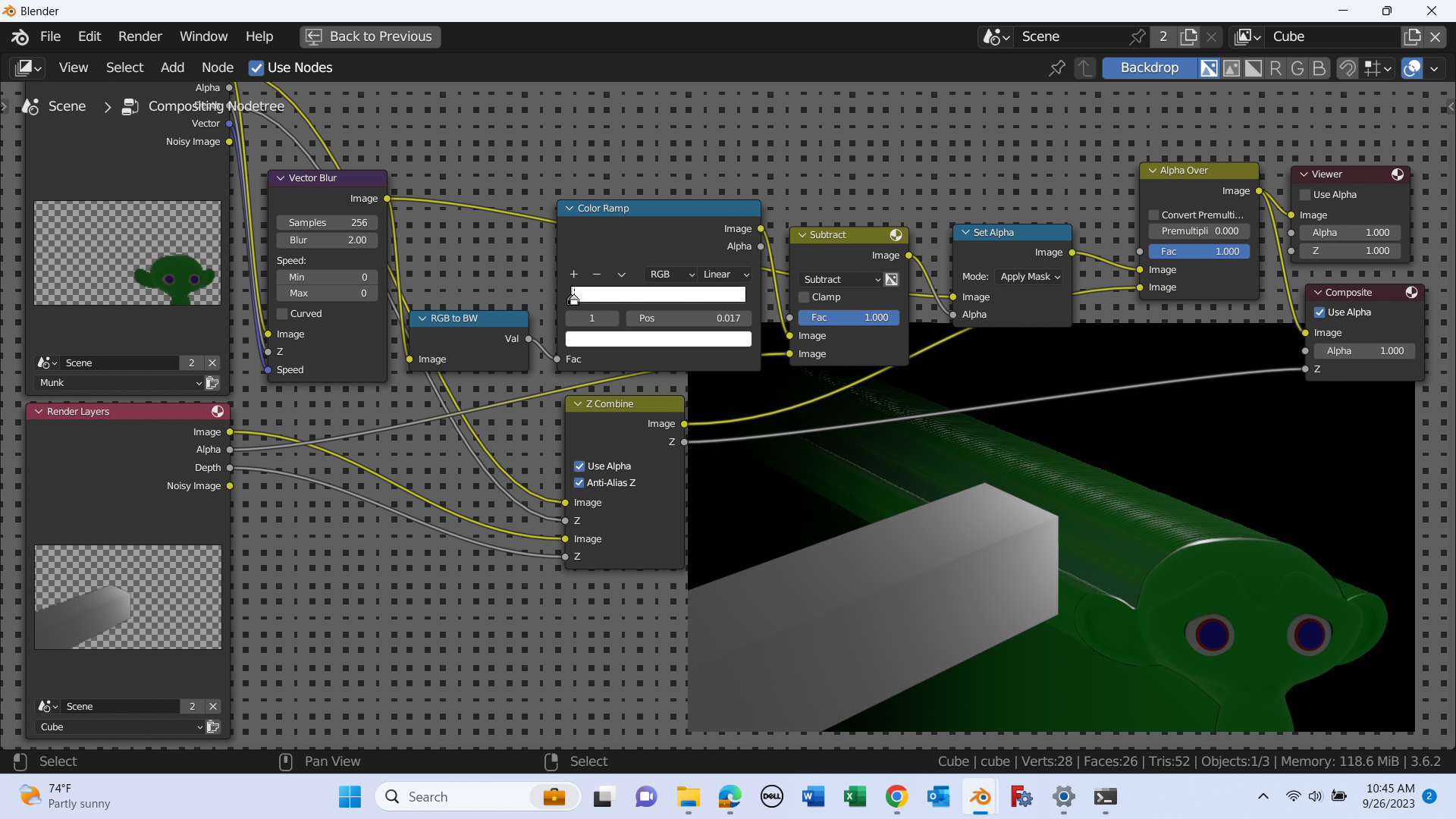Image resolution: width=1456 pixels, height=819 pixels.
Task: Click the render preview sphere on Viewer node
Action: [x=1398, y=174]
